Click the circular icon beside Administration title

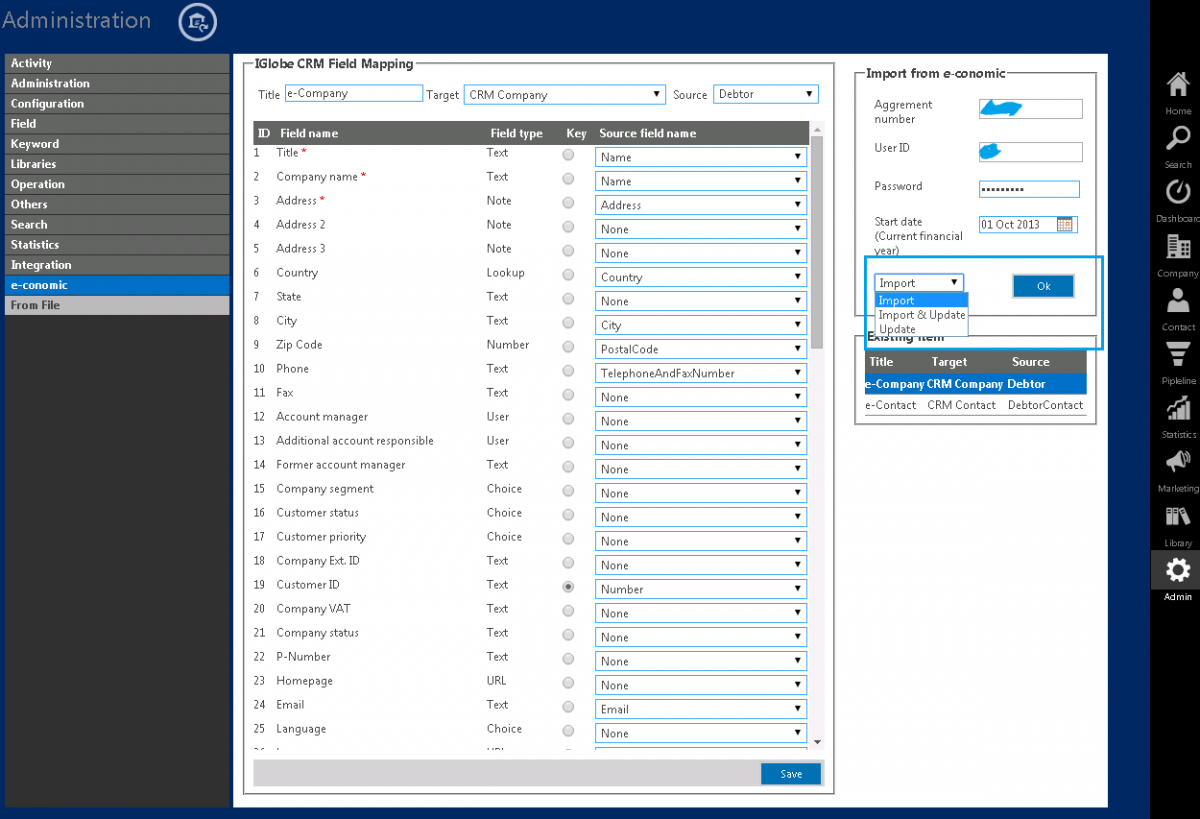click(197, 21)
